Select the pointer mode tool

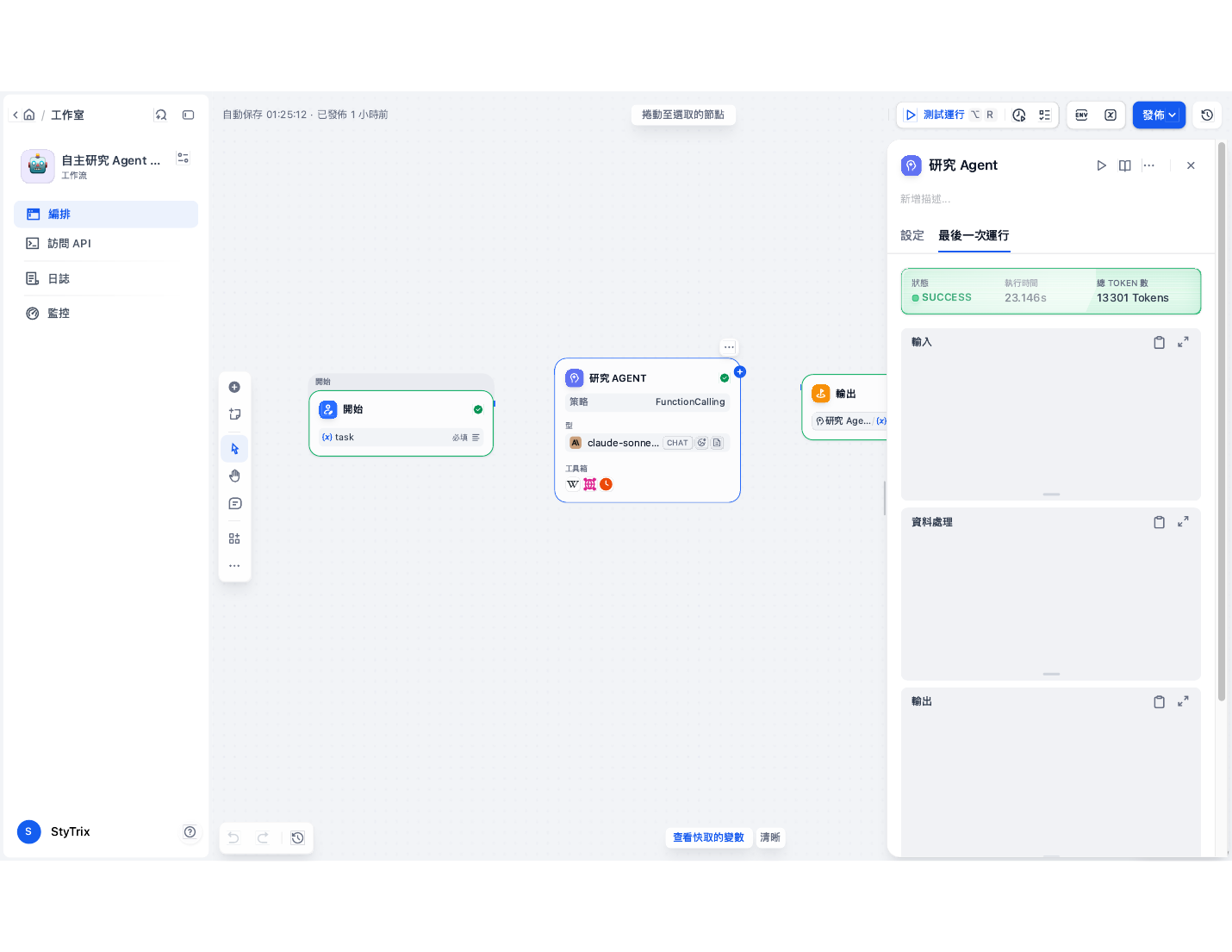234,449
